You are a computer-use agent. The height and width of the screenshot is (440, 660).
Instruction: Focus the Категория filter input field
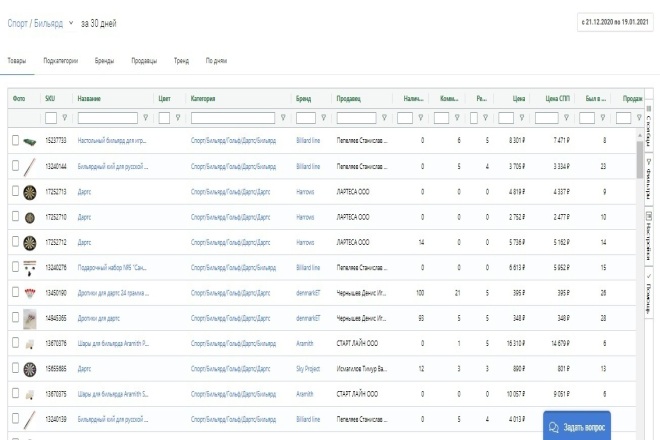coord(233,118)
